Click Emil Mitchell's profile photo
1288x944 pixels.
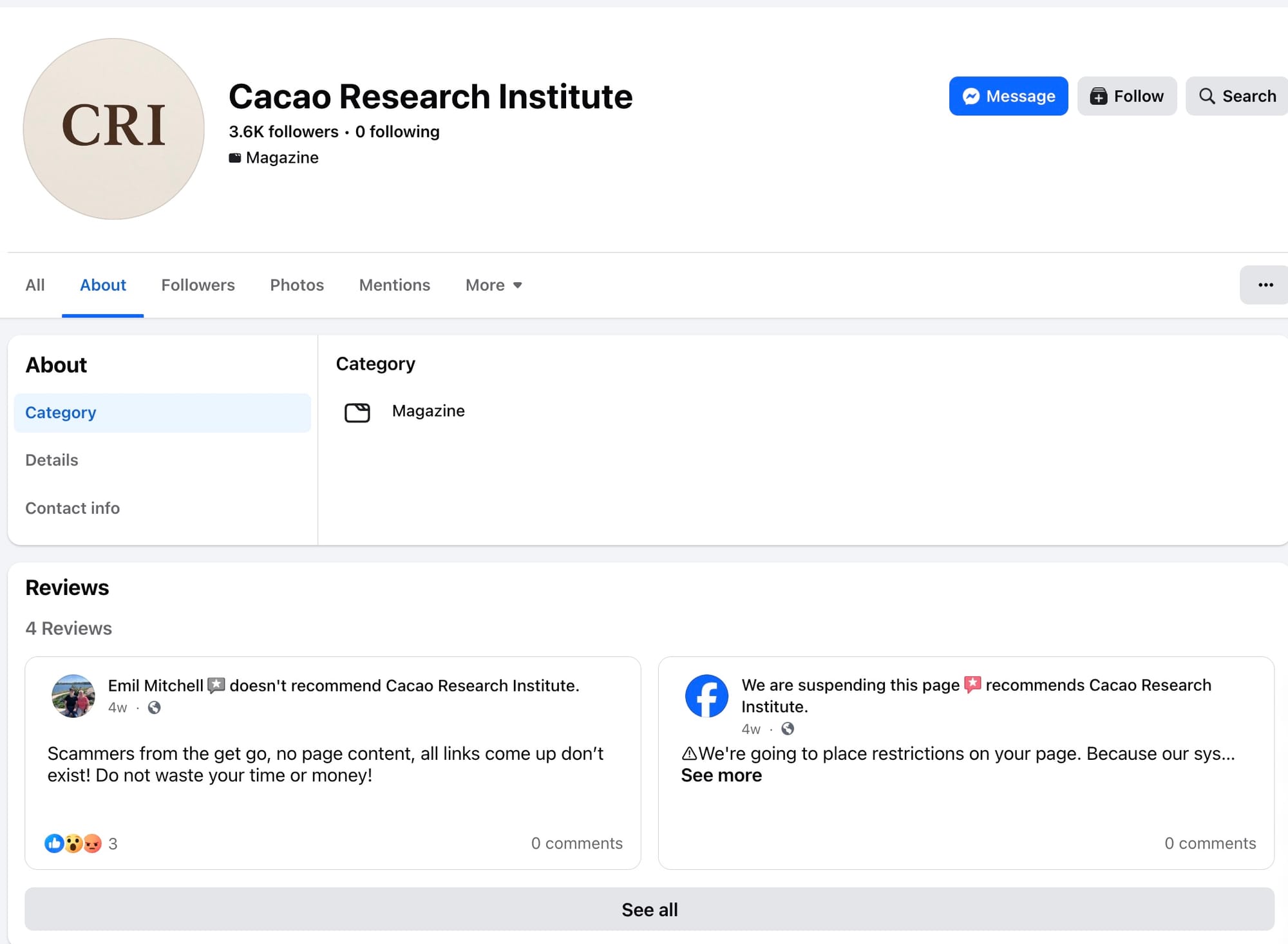pyautogui.click(x=73, y=696)
